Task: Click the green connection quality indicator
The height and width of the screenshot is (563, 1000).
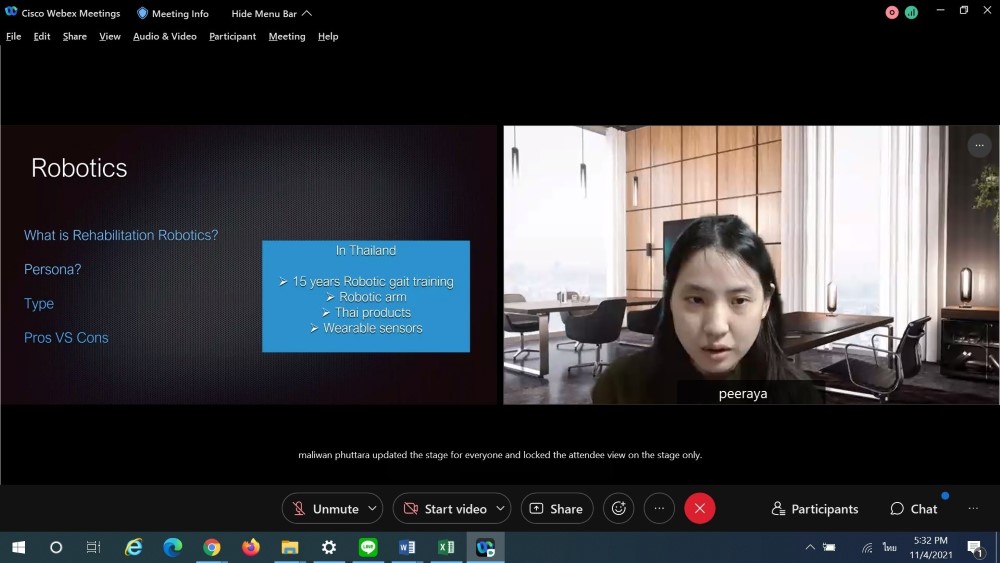Action: [x=911, y=13]
